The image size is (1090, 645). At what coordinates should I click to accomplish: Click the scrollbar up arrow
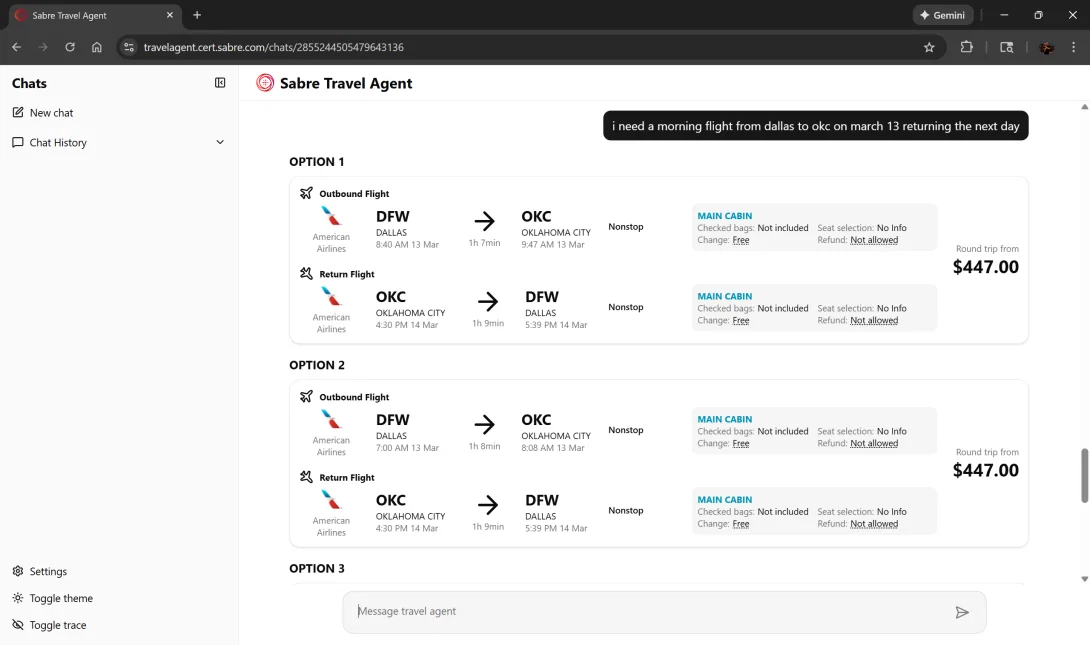pyautogui.click(x=1084, y=107)
